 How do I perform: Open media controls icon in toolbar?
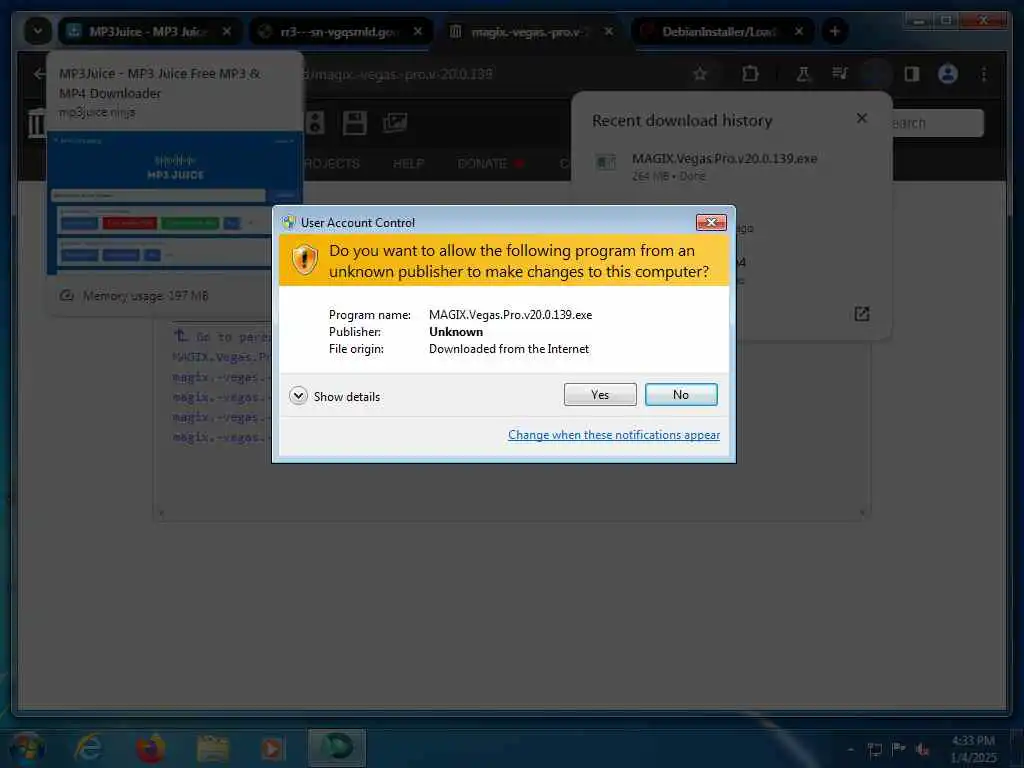[x=840, y=74]
